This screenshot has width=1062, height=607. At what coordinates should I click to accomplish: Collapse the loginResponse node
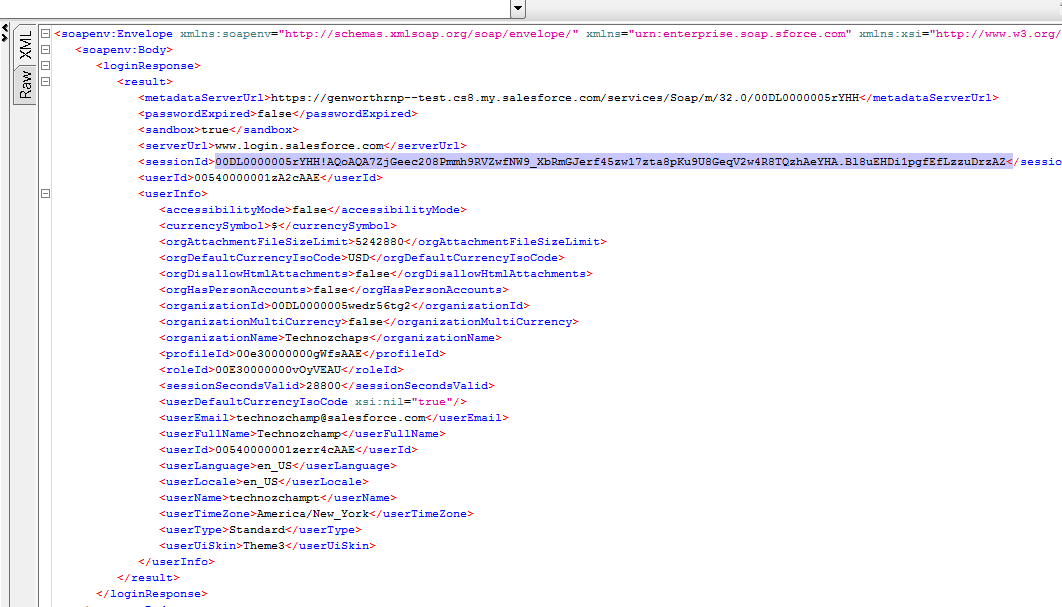[x=45, y=66]
